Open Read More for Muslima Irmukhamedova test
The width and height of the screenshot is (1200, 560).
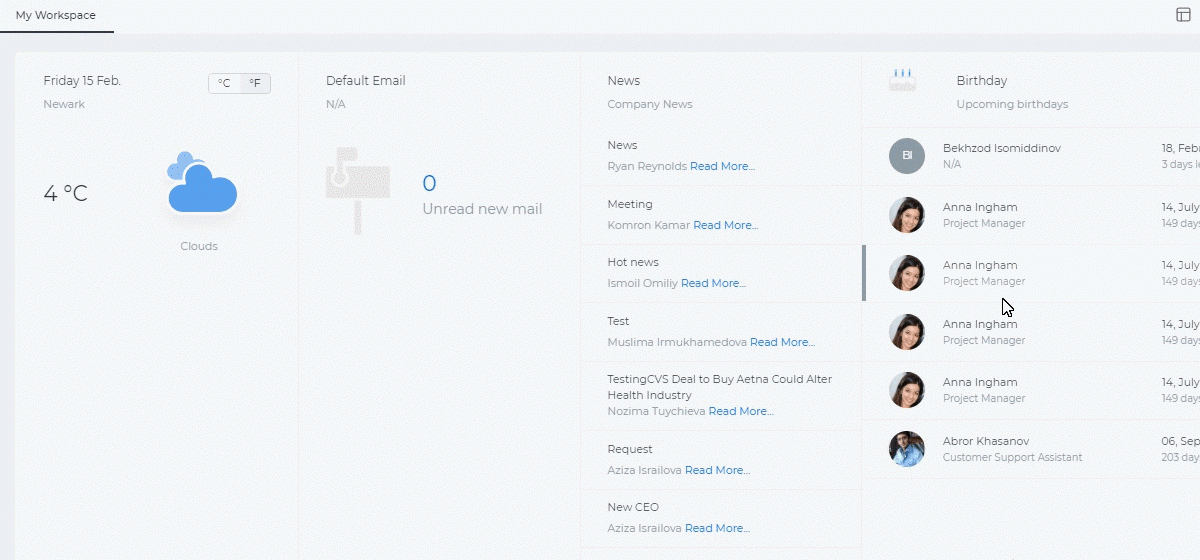(782, 342)
